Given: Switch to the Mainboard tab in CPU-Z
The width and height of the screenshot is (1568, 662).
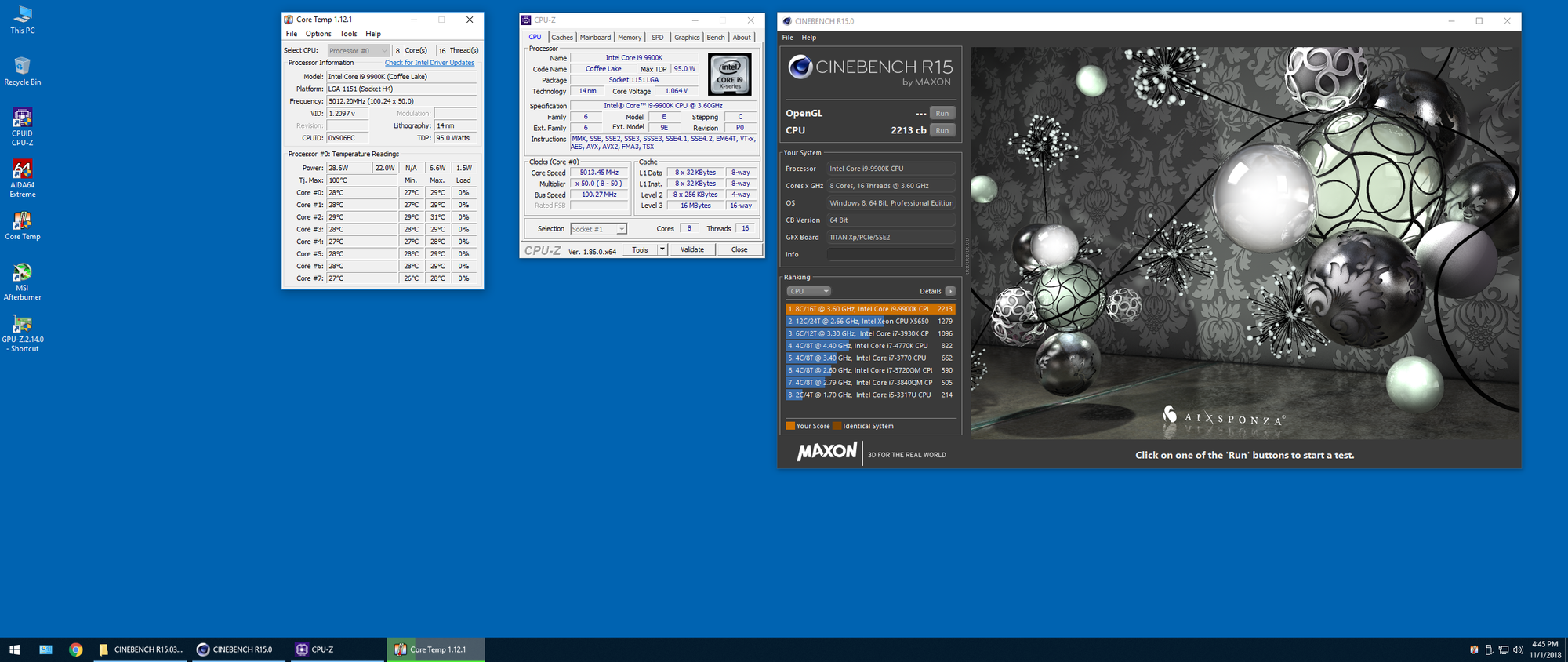Looking at the screenshot, I should tap(595, 38).
